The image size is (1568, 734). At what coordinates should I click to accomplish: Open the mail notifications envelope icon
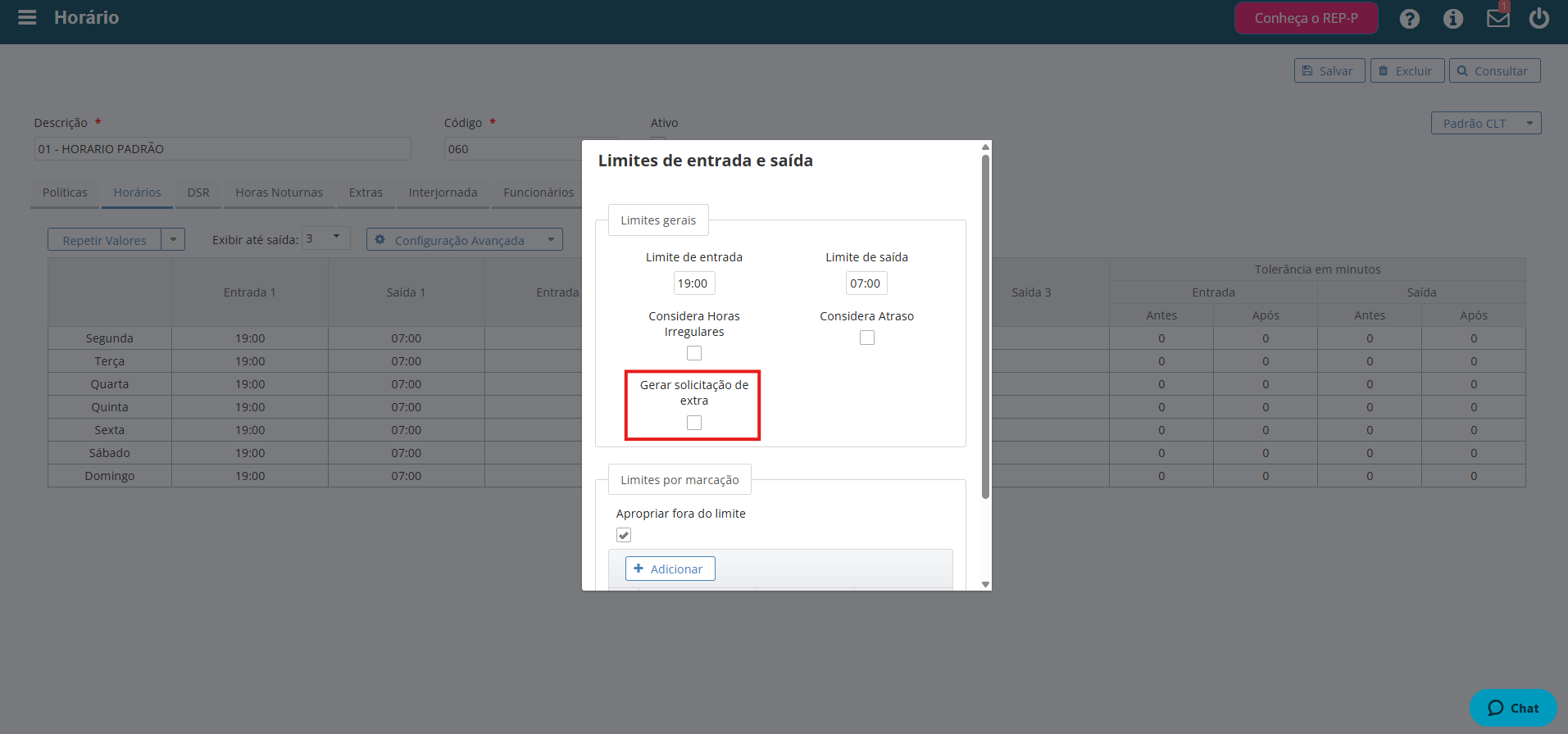point(1498,18)
